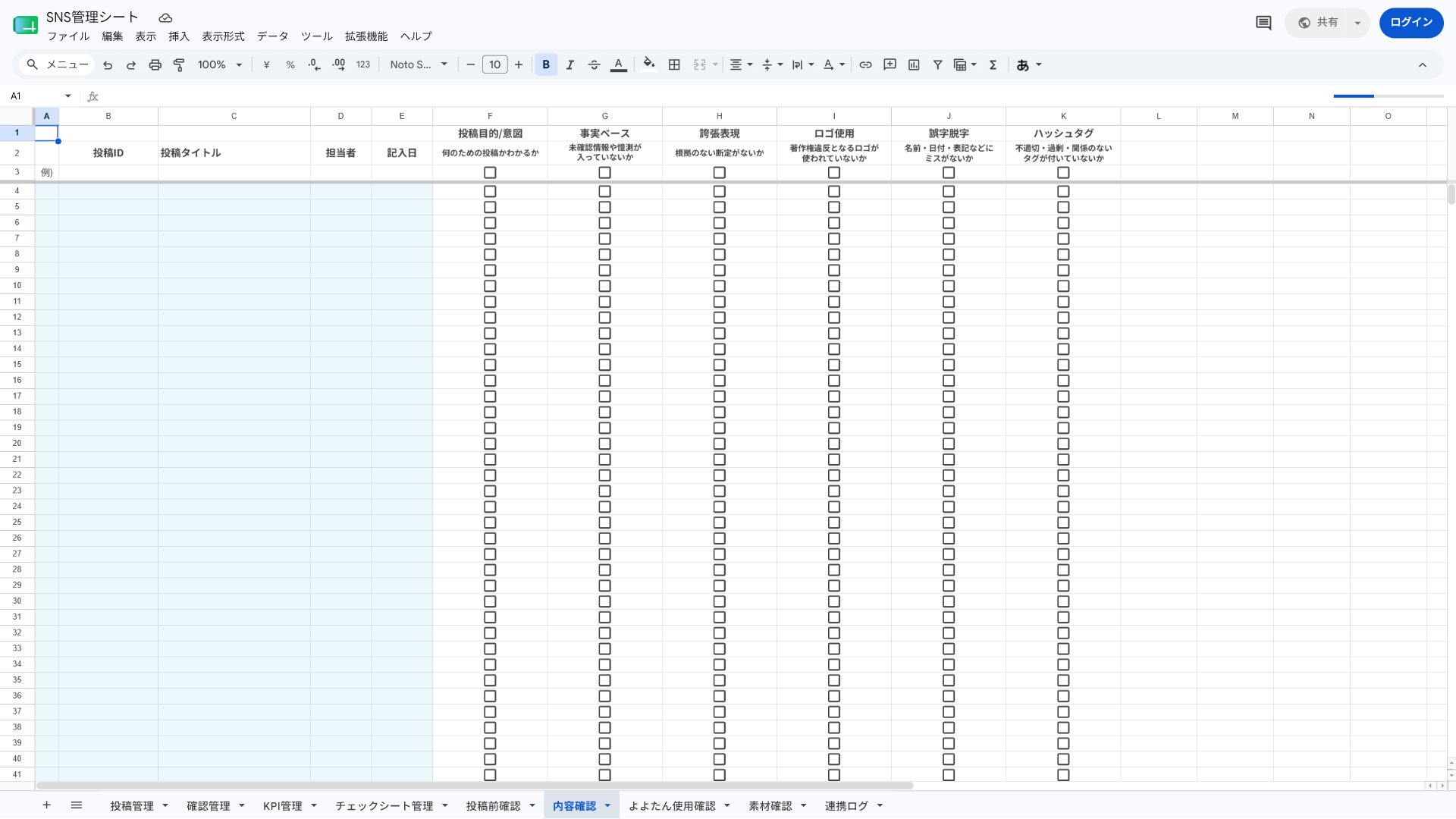The height and width of the screenshot is (819, 1456).
Task: Open the Noto S... font dropdown
Action: pyautogui.click(x=419, y=65)
